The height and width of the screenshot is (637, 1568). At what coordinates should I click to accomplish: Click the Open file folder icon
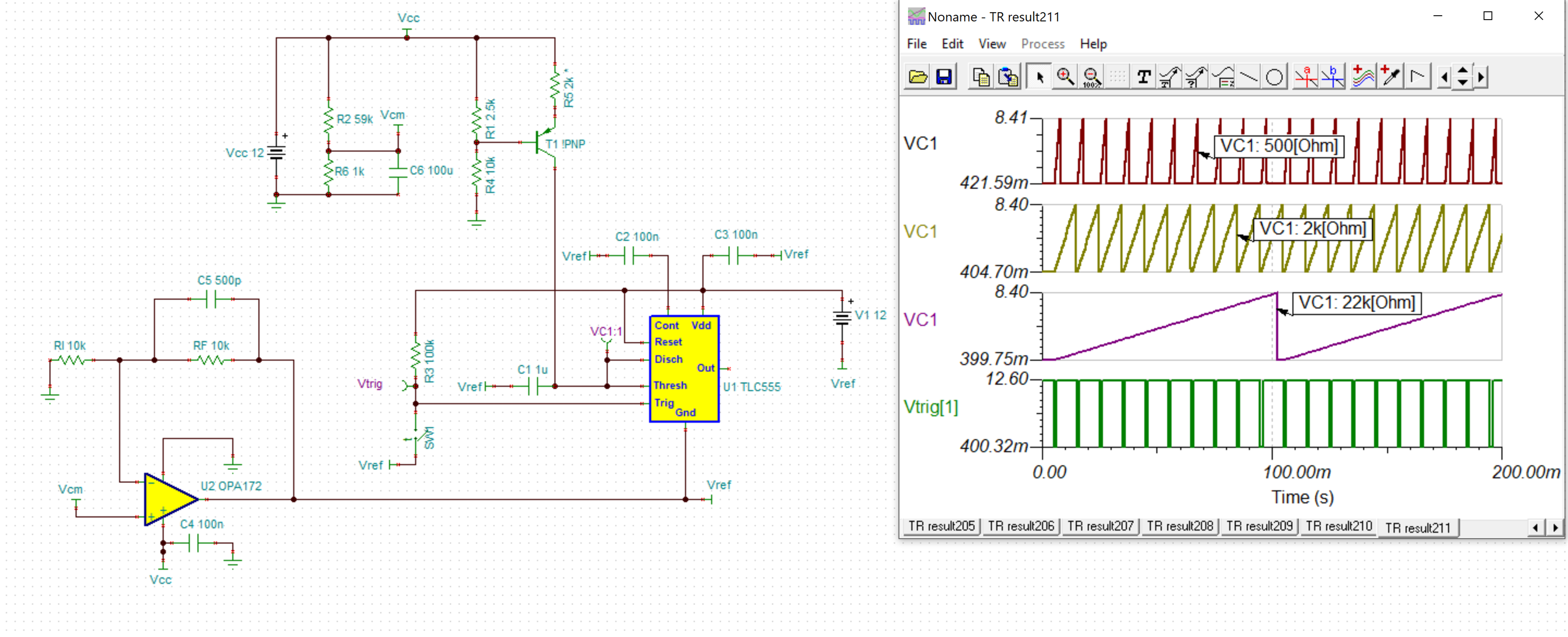(917, 76)
